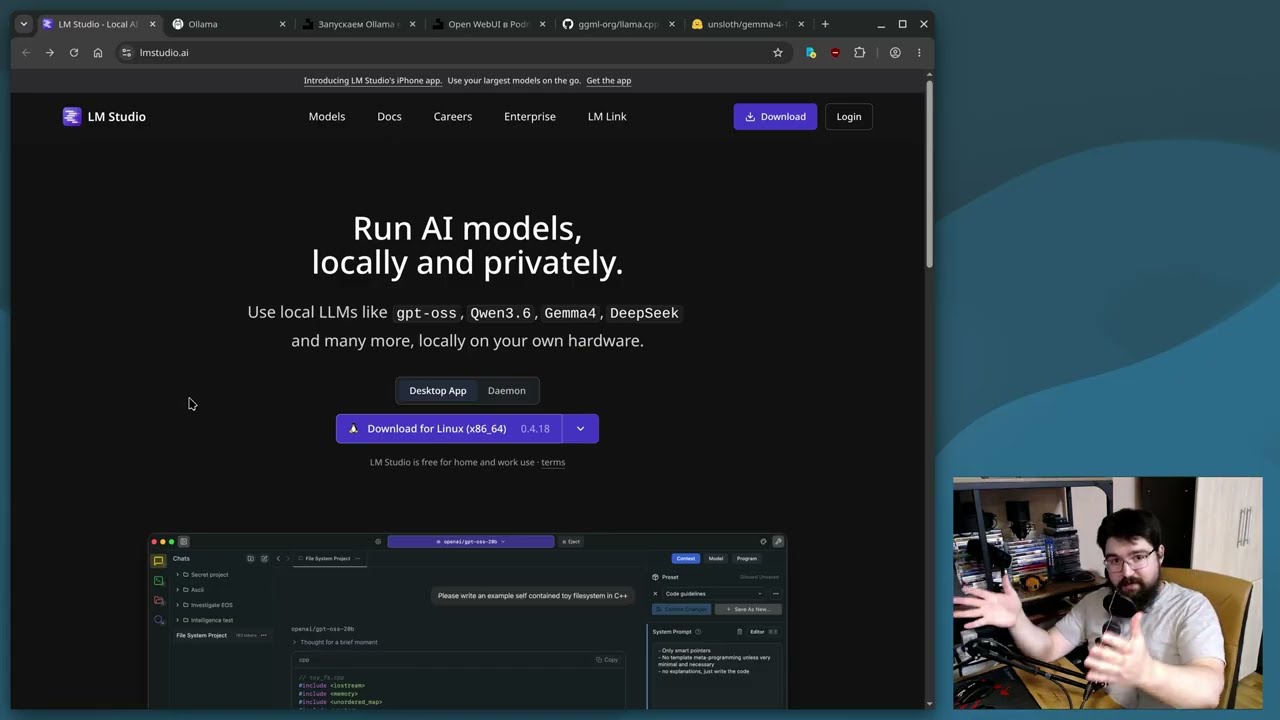Minimize the browser window
This screenshot has width=1280, height=720.
coord(881,24)
